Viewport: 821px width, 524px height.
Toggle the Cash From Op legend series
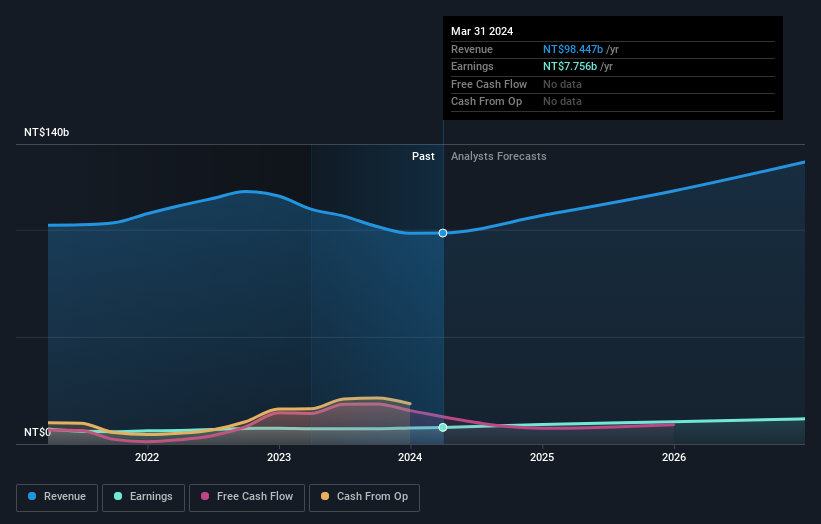click(364, 497)
